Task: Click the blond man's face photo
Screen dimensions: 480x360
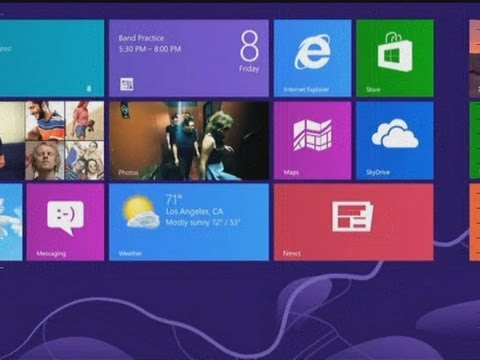Action: (45, 161)
